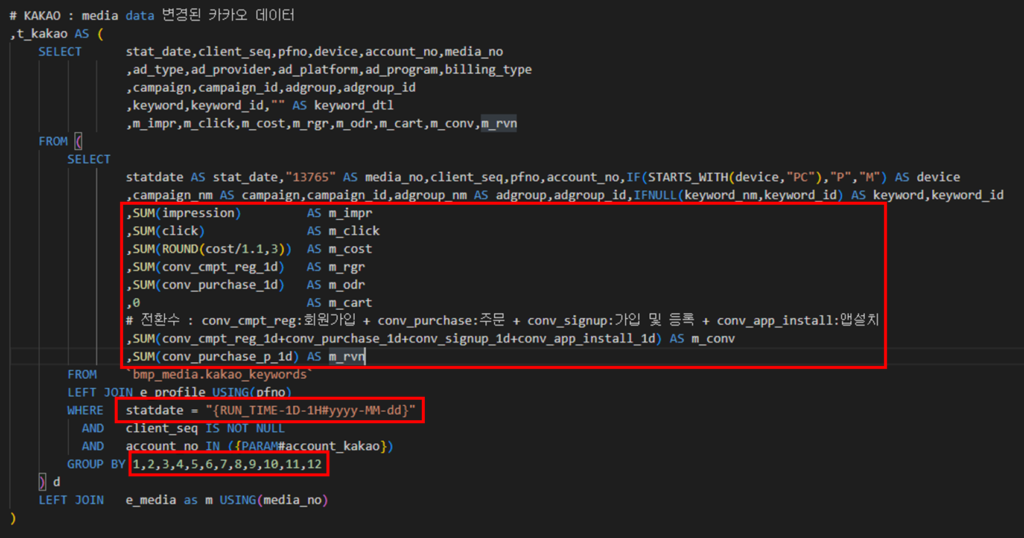Viewport: 1024px width, 538px height.
Task: Click the IFNULL function name
Action: coord(655,195)
